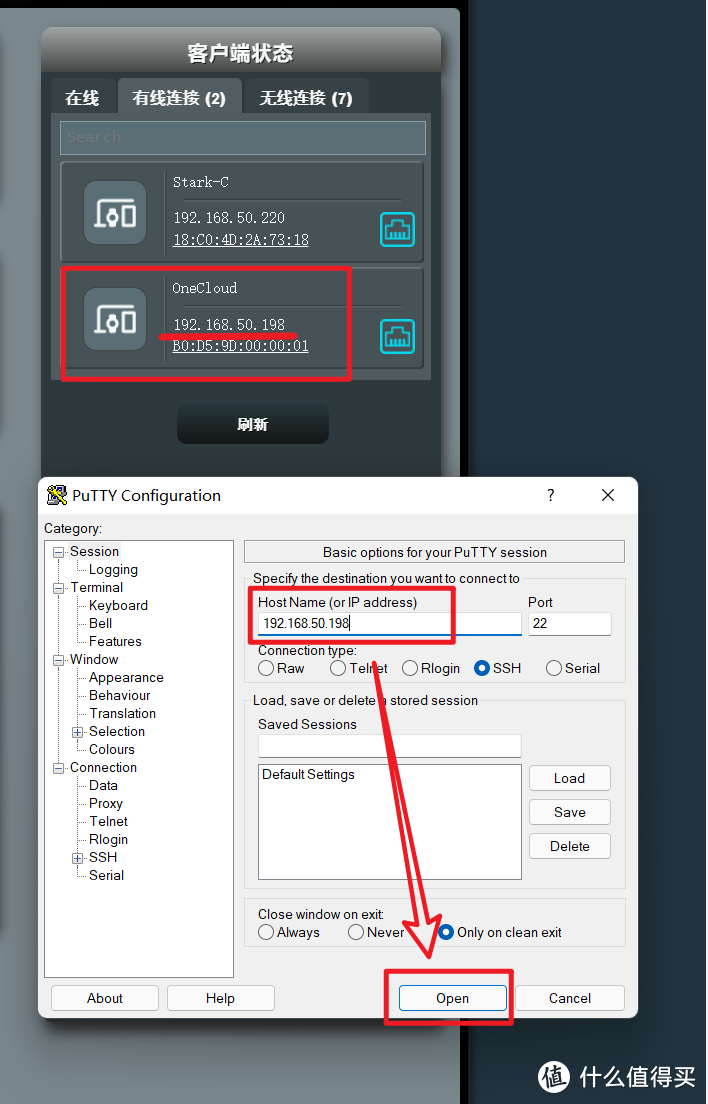Image resolution: width=708 pixels, height=1104 pixels.
Task: Switch to 在线 tab
Action: (82, 97)
